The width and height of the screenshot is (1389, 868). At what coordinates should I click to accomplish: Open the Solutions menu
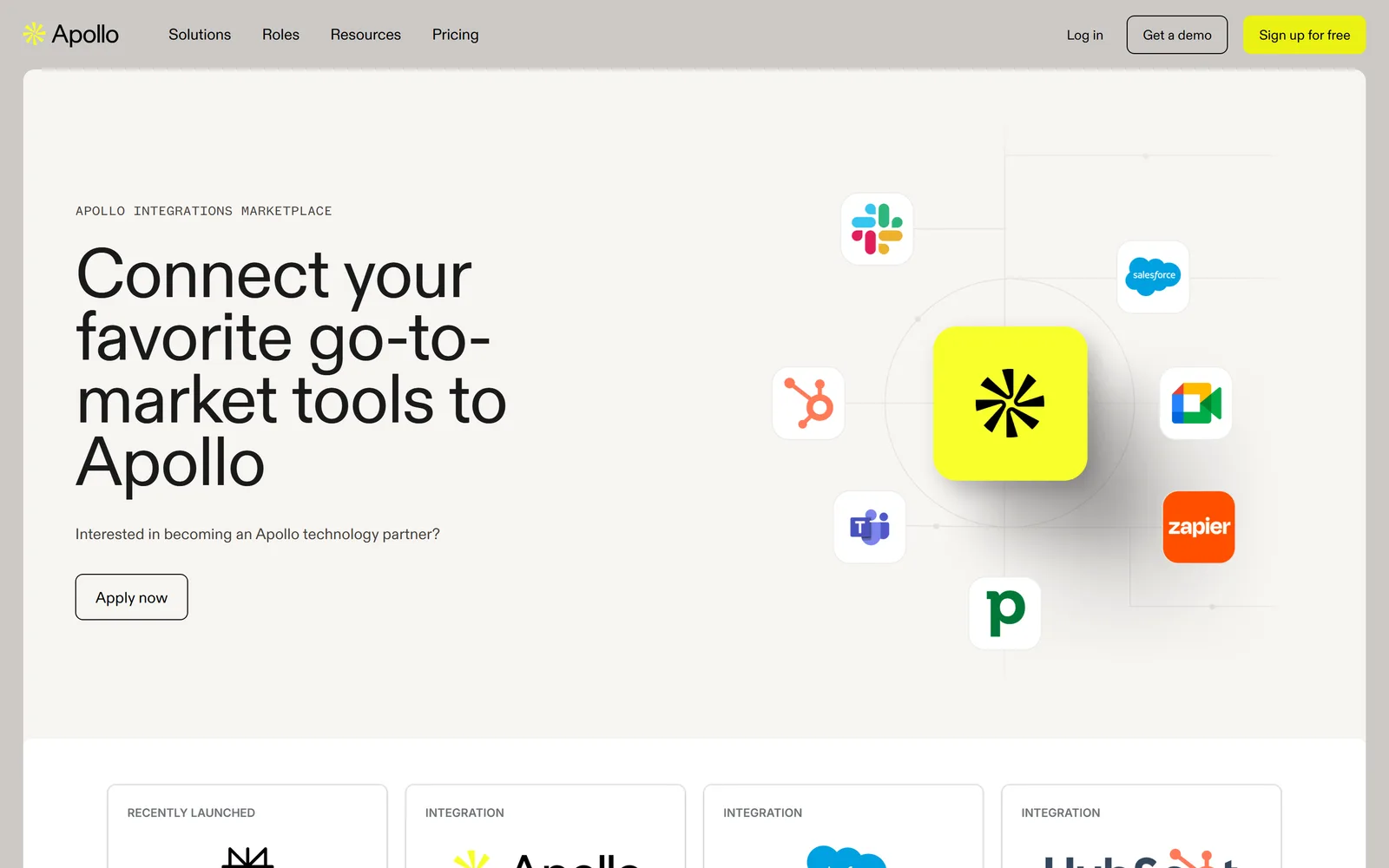tap(200, 35)
